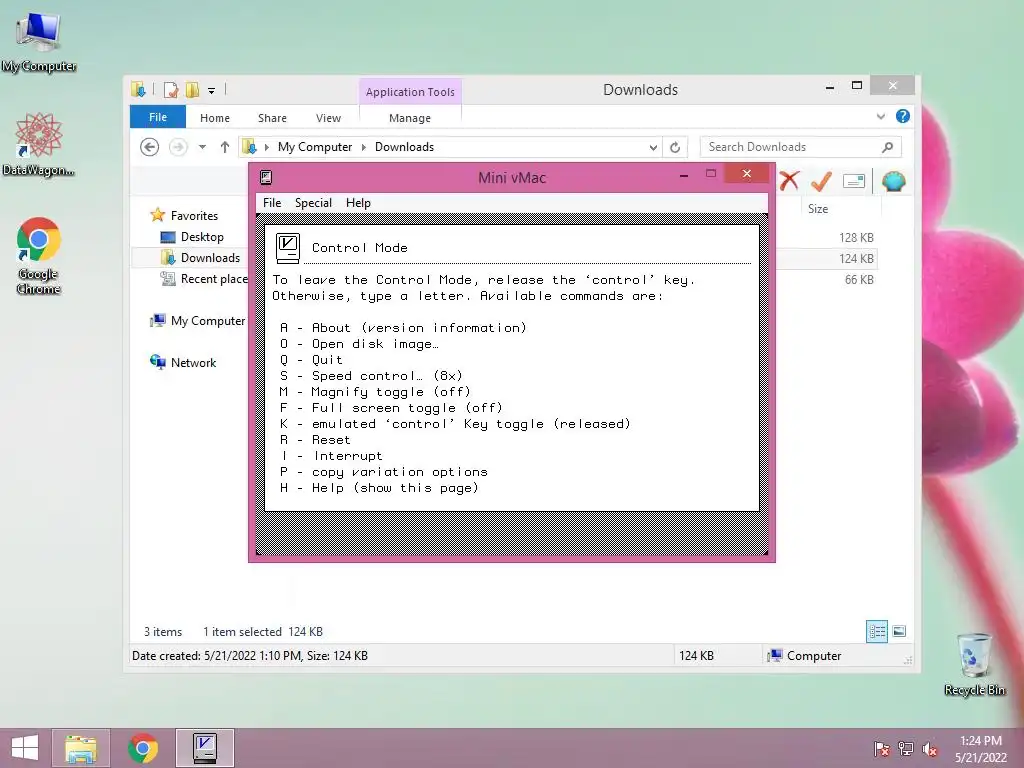Open Mini vMac Special menu
Image resolution: width=1024 pixels, height=768 pixels.
coord(313,203)
